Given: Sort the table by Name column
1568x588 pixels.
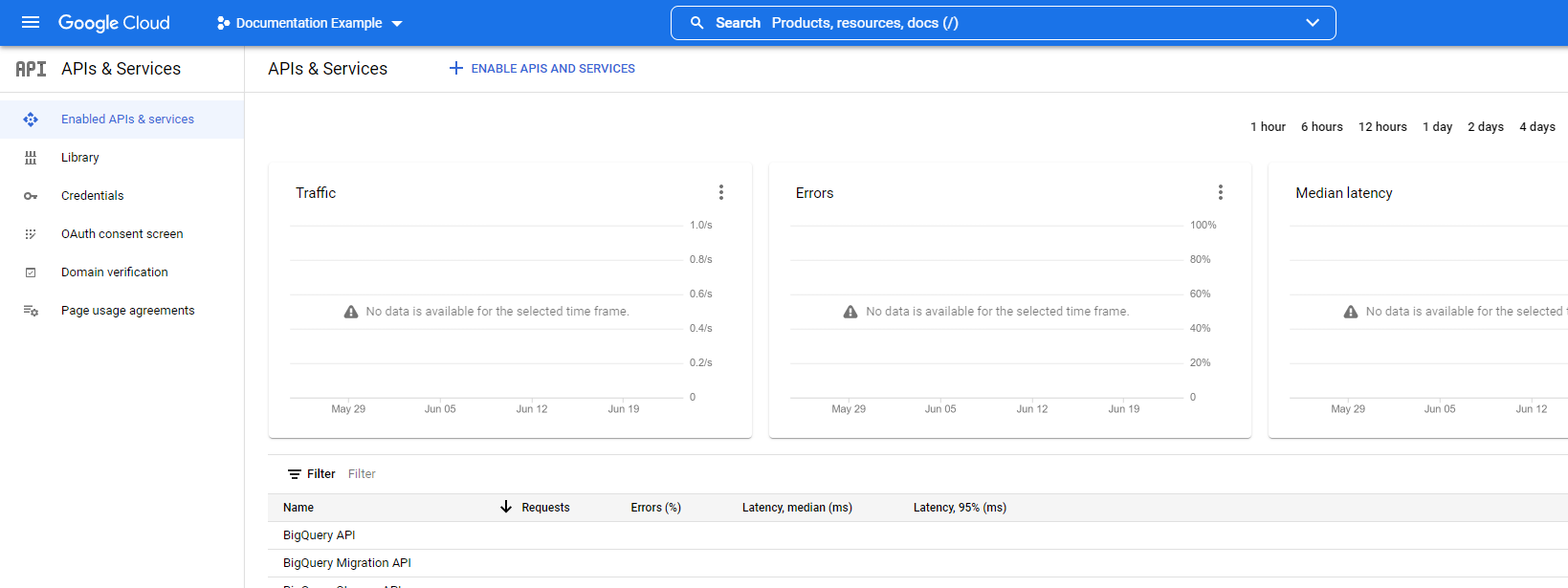Looking at the screenshot, I should coord(298,508).
